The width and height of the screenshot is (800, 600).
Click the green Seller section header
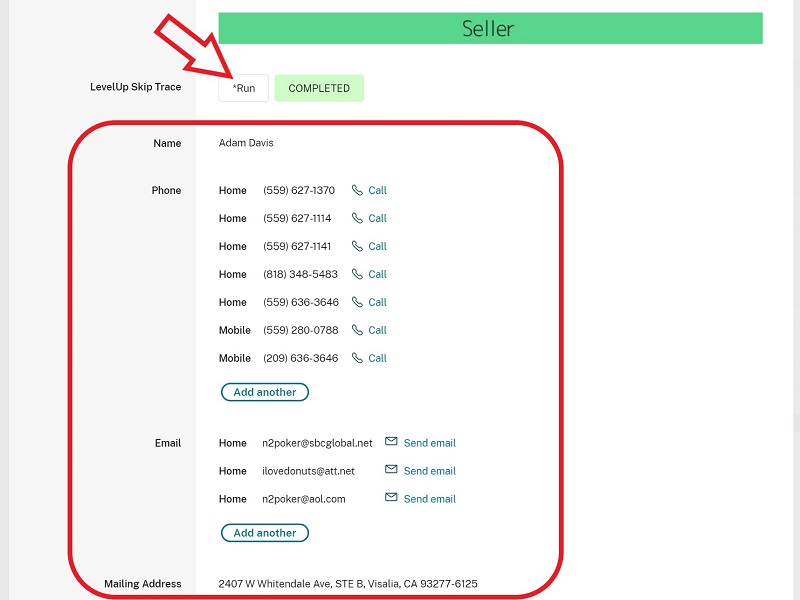490,28
